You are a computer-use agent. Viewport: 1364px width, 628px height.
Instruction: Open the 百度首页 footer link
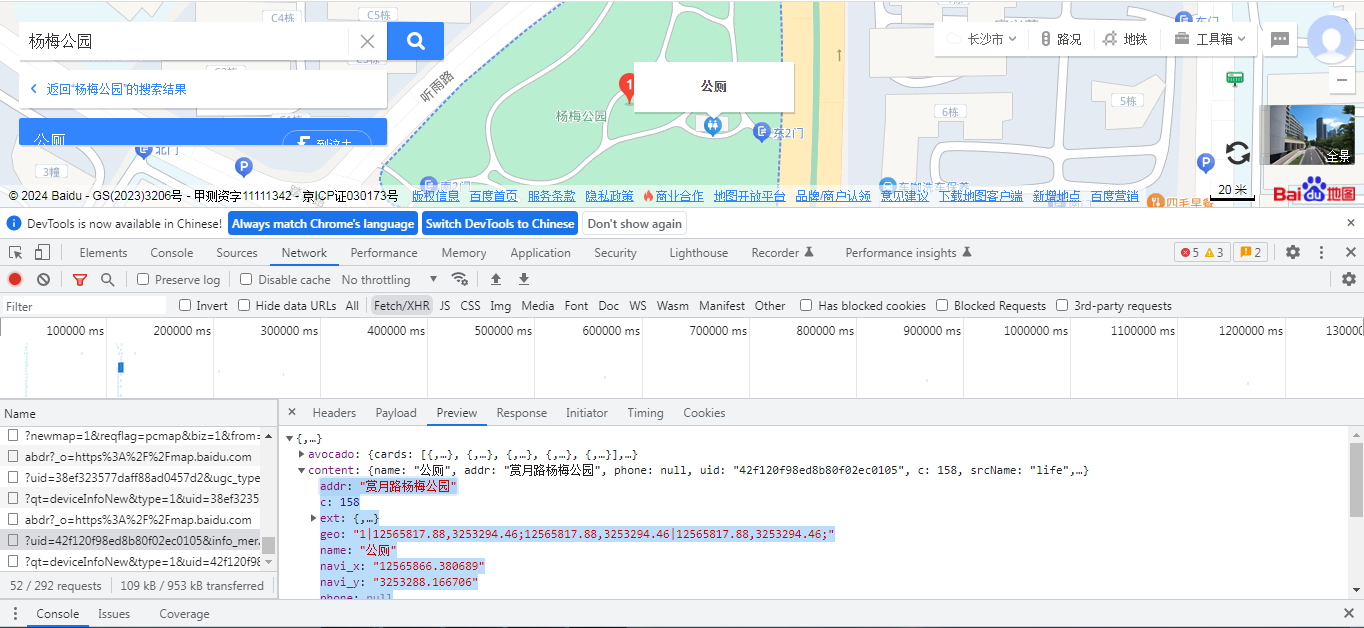coord(494,196)
